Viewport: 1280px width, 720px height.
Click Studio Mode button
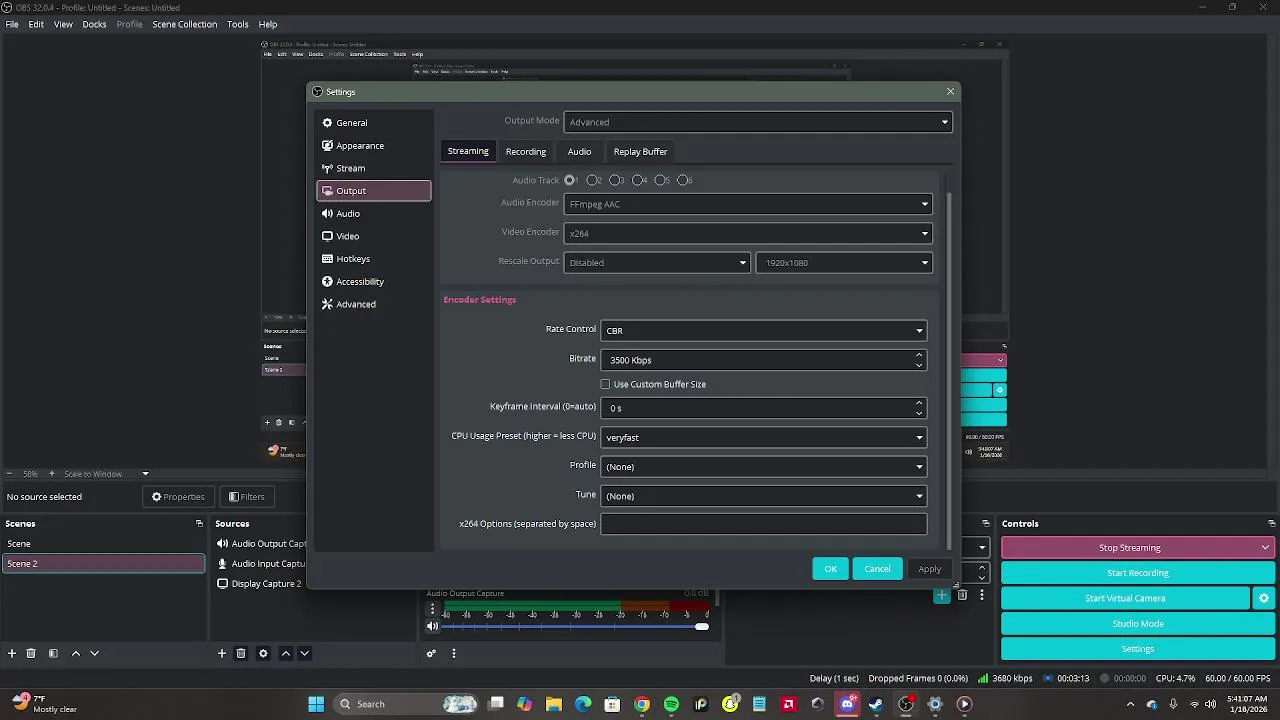(1138, 624)
